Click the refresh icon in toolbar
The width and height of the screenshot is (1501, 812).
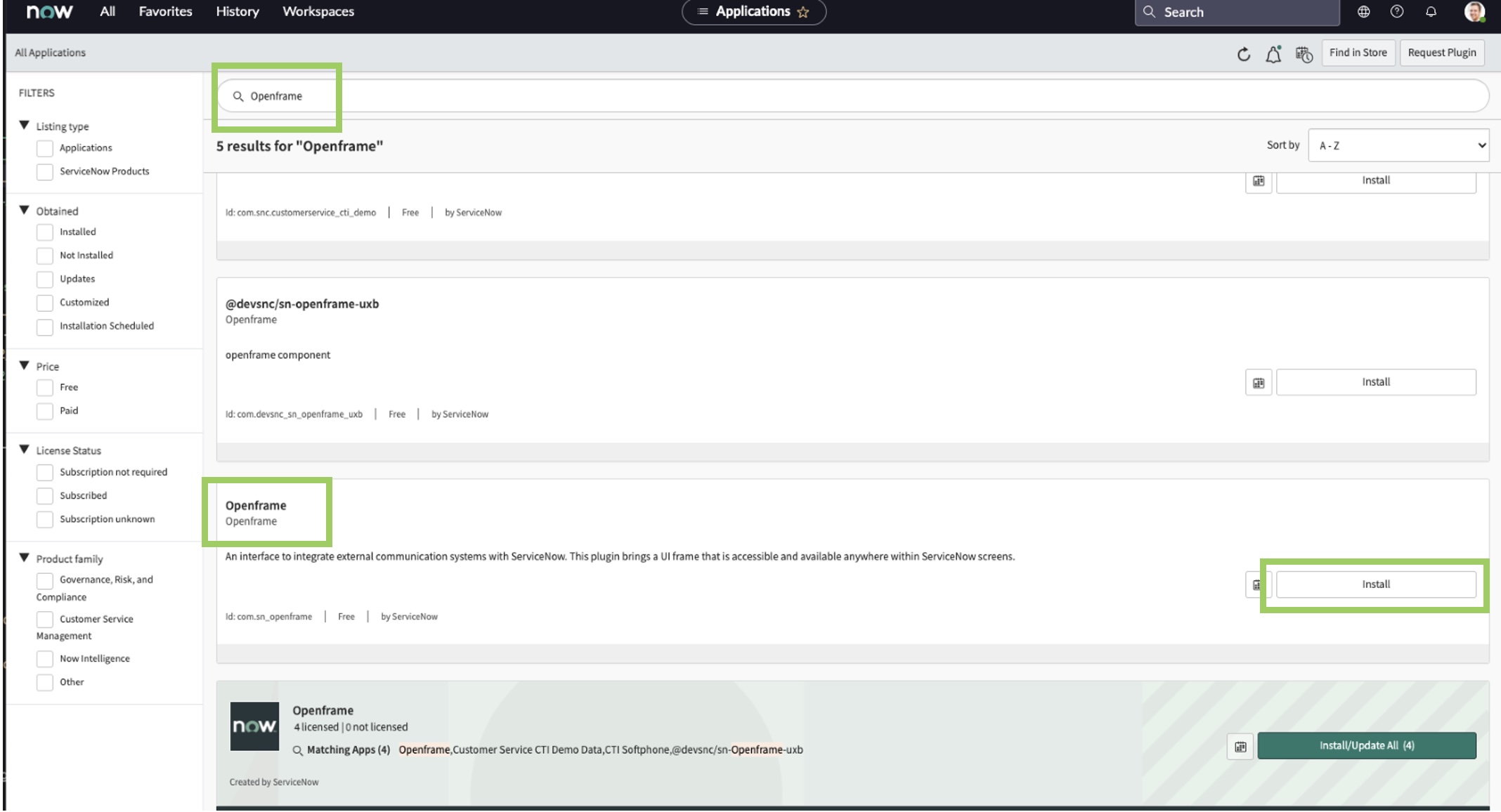click(1244, 54)
